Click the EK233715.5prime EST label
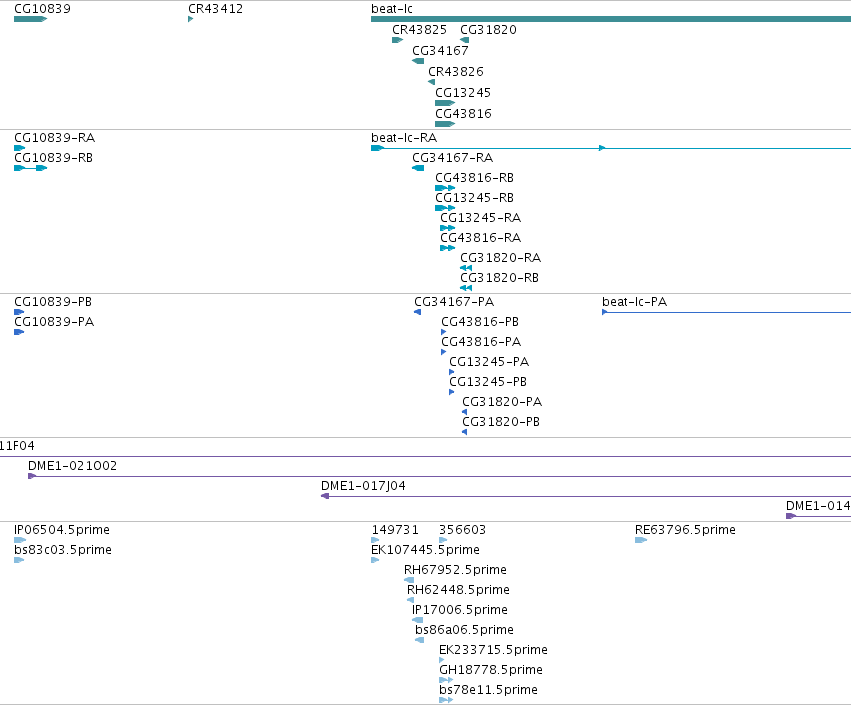This screenshot has width=851, height=705. pyautogui.click(x=493, y=650)
